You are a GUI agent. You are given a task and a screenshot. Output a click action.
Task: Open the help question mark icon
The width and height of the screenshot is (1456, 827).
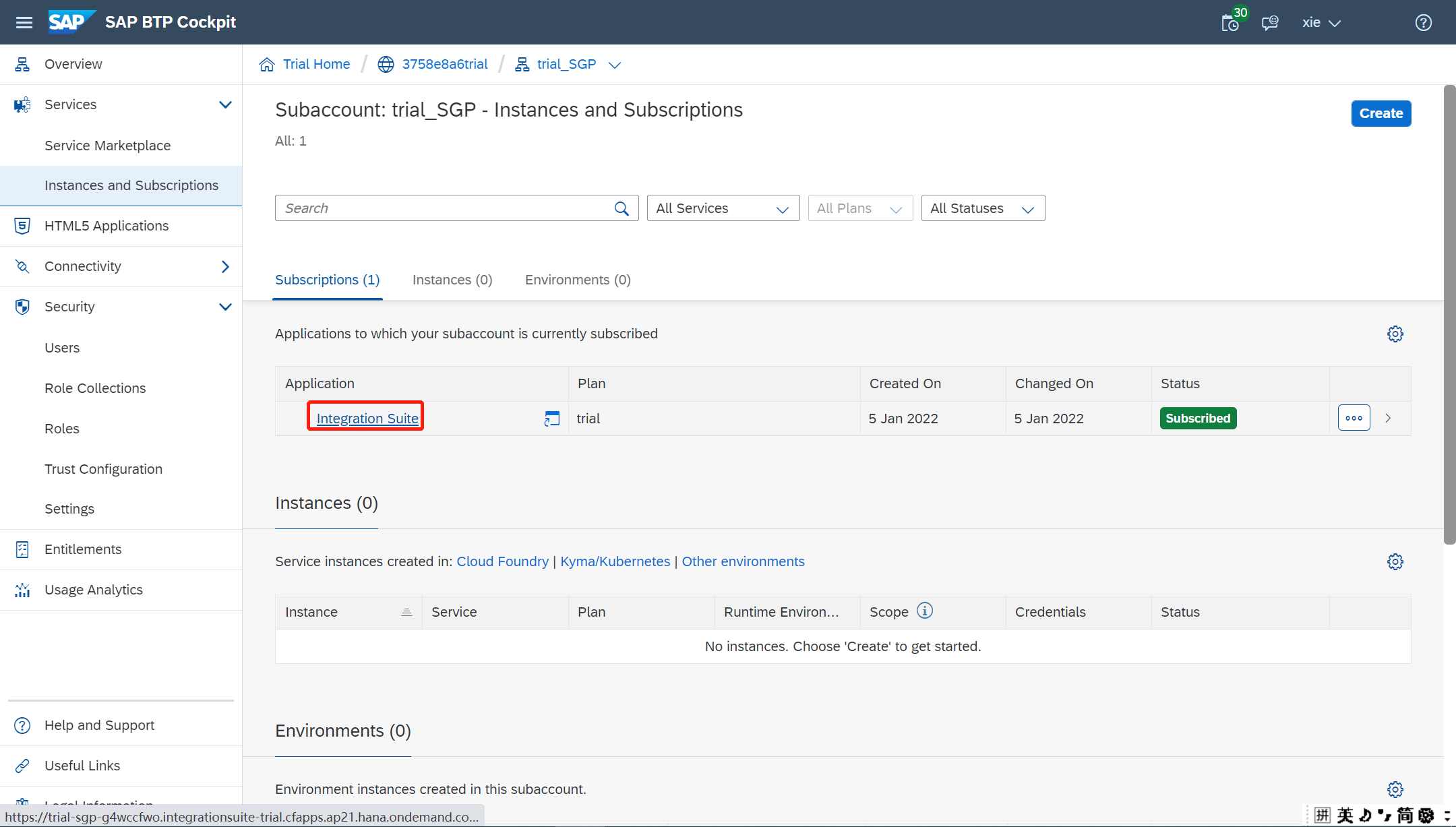point(1424,23)
